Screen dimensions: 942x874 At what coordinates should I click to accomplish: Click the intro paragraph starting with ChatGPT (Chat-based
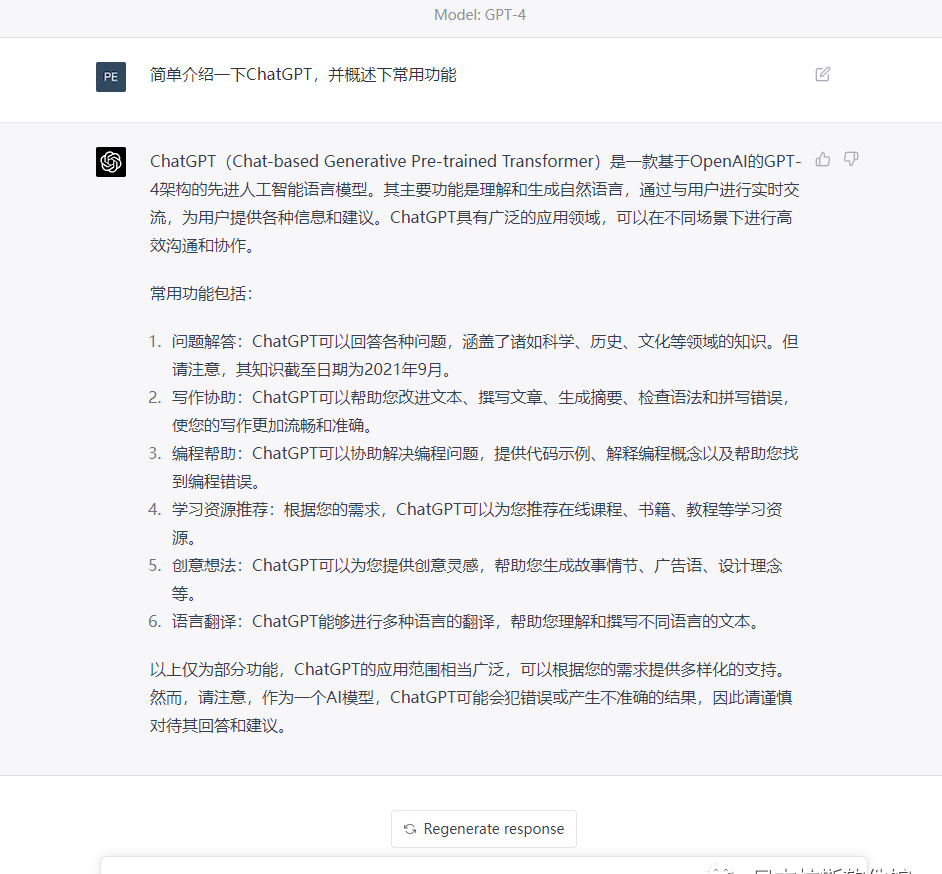475,203
